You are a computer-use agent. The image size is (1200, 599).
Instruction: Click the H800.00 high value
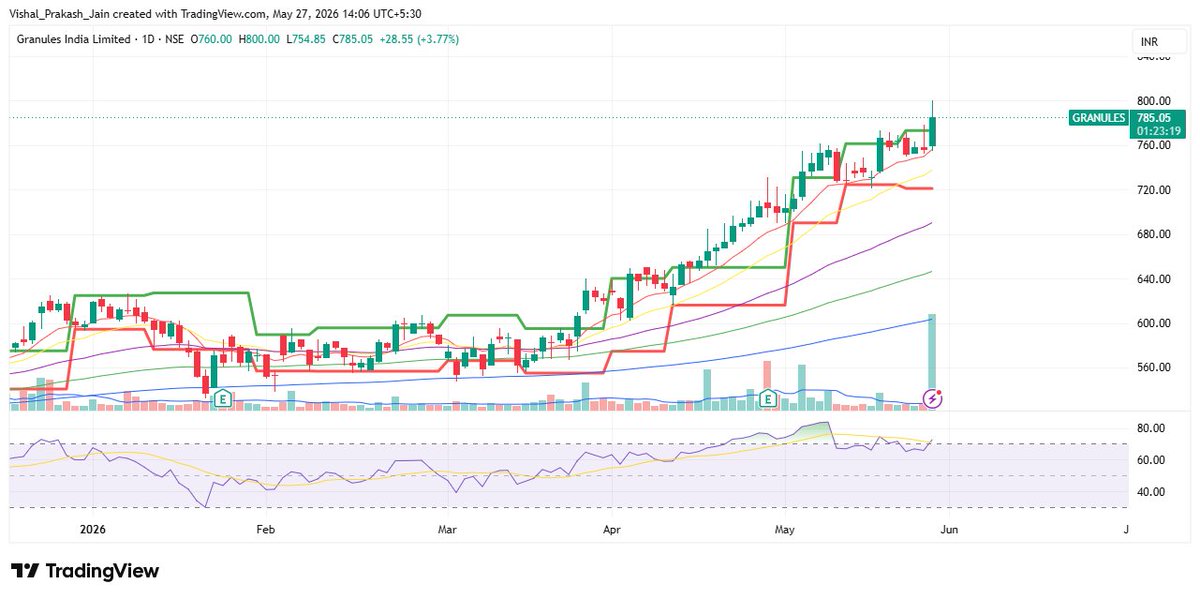260,39
